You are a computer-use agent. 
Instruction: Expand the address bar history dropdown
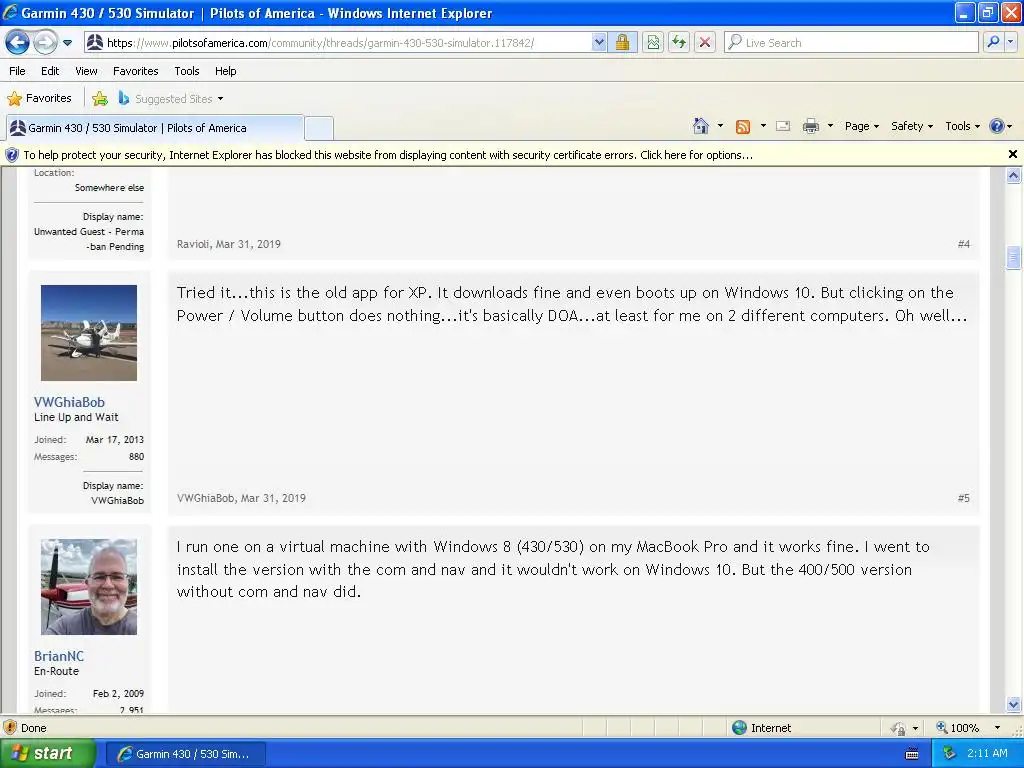click(599, 43)
